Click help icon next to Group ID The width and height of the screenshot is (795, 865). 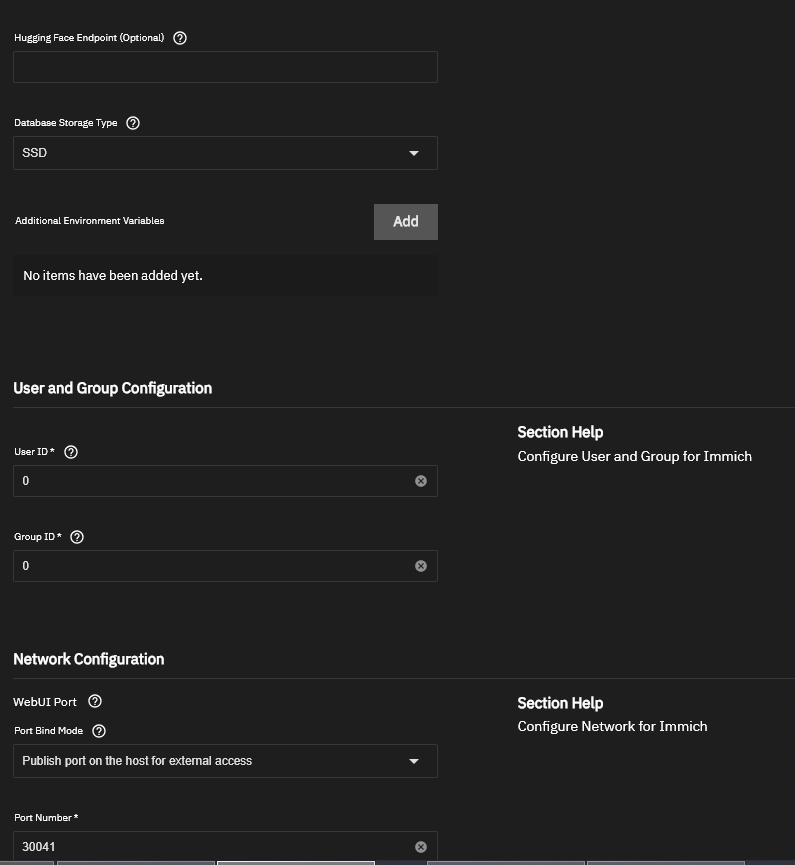coord(77,537)
